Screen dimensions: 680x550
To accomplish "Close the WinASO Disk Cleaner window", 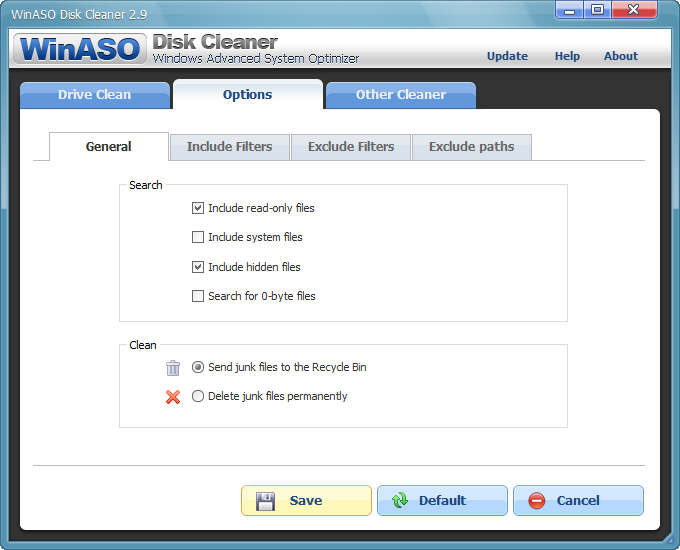I will point(634,10).
